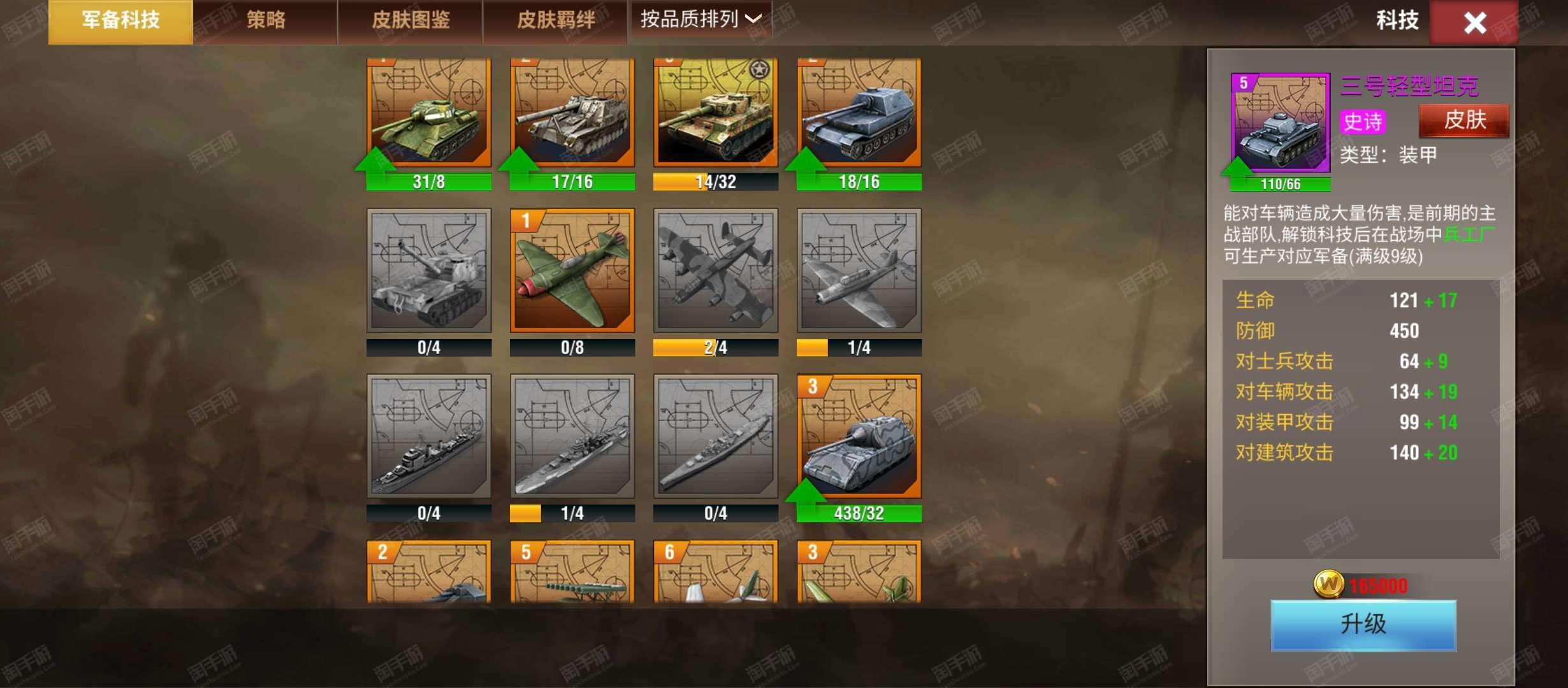Select the 军备科技 tab
Screen dimensions: 1568x688
[x=120, y=21]
